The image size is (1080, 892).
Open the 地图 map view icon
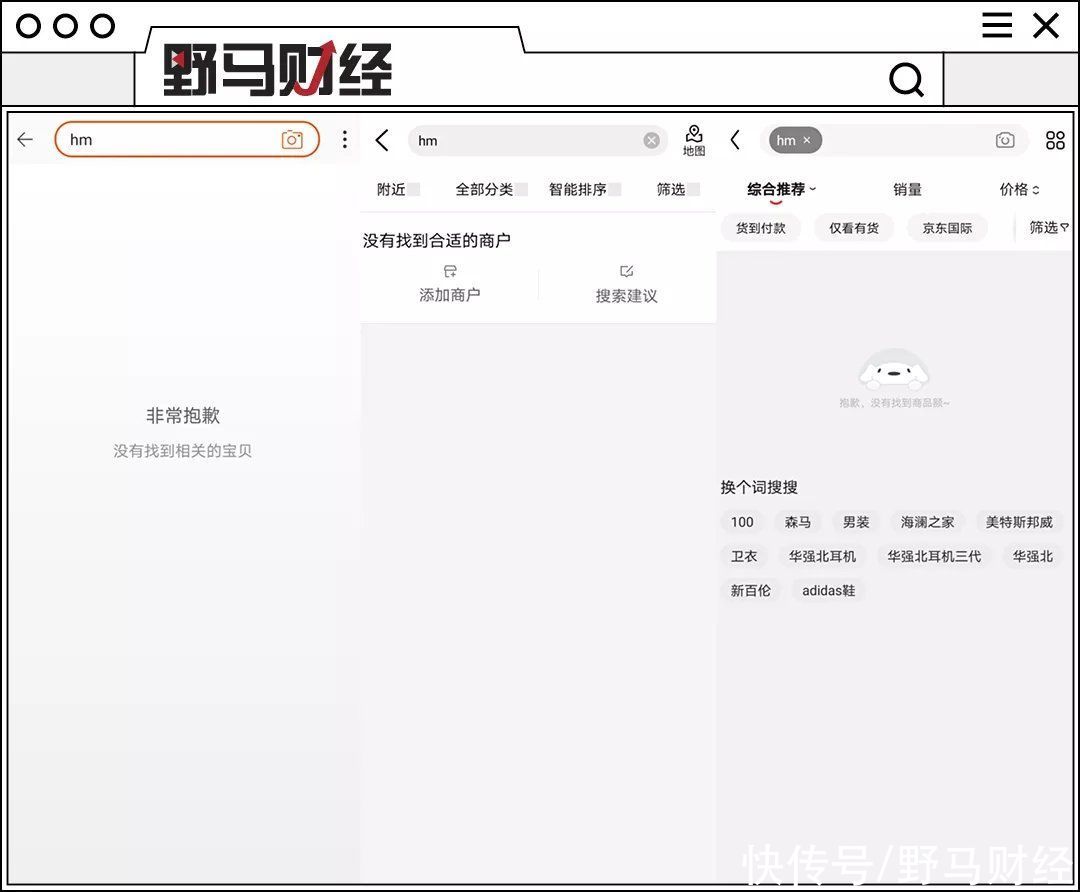coord(694,140)
